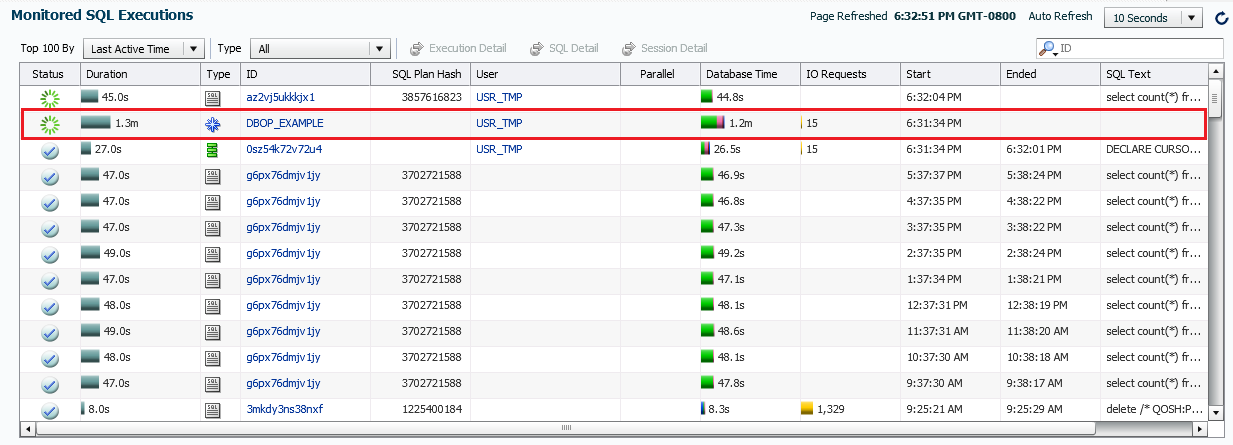1233x445 pixels.
Task: Click the refresh icon next to Auto Refresh
Action: click(x=1220, y=18)
